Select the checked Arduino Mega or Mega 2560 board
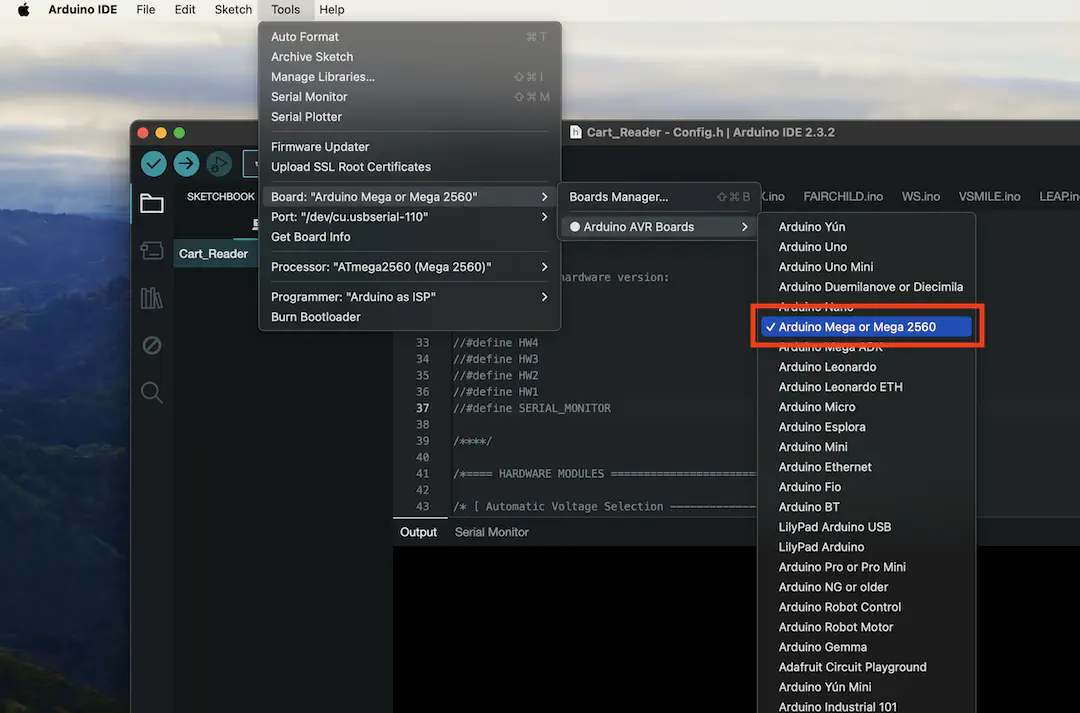 [x=866, y=327]
